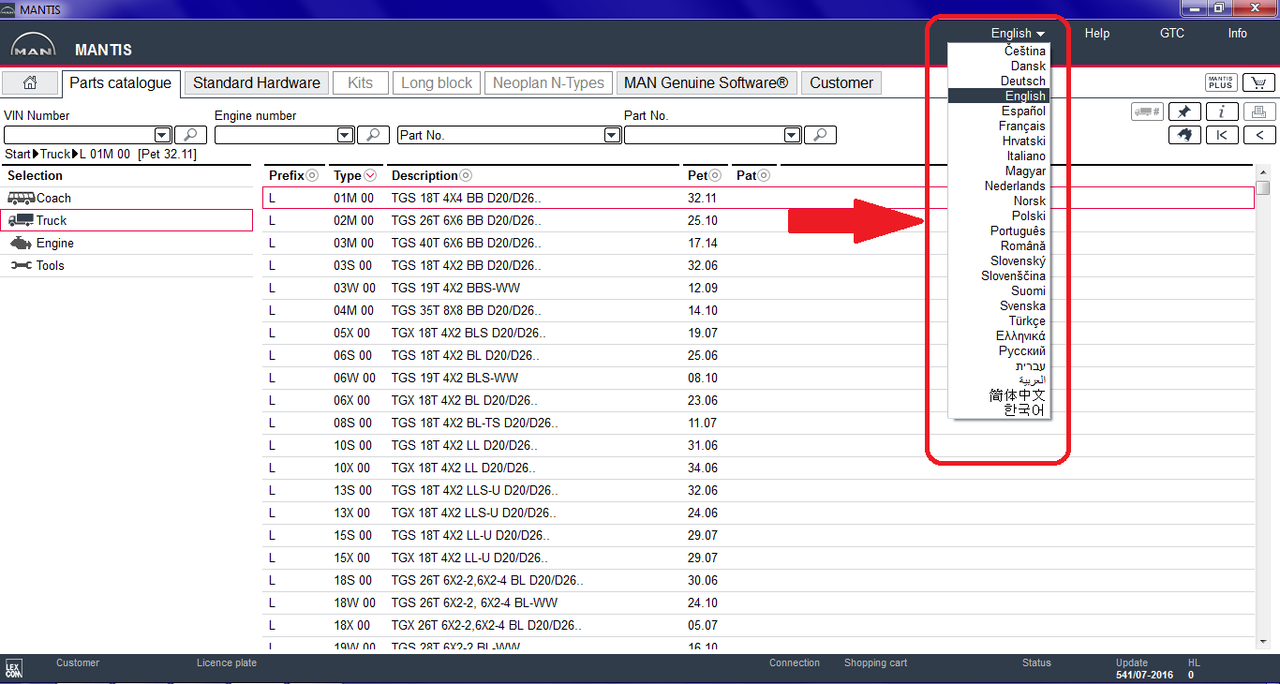Sort by Pat column circle icon
The height and width of the screenshot is (684, 1280).
pos(764,176)
